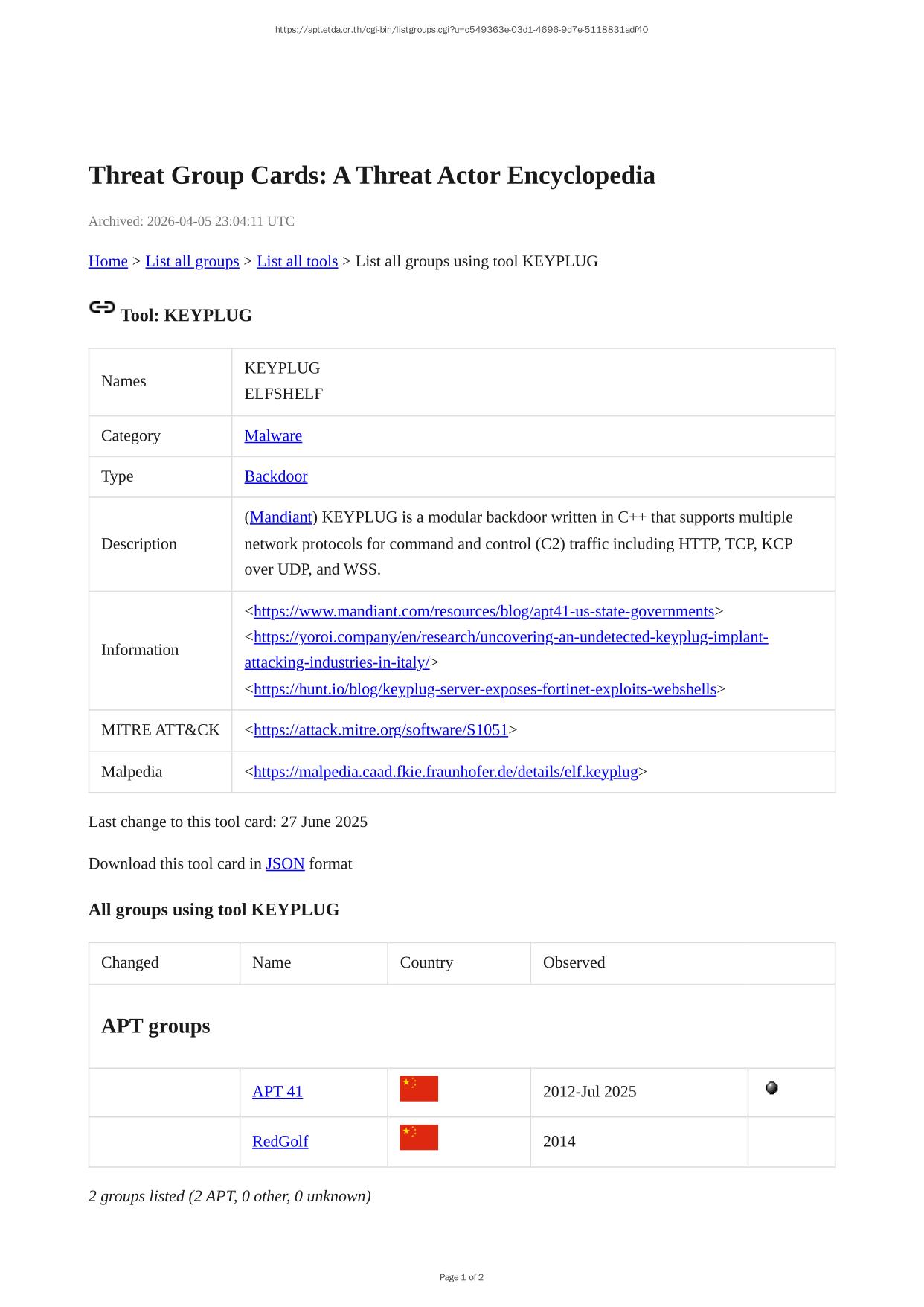Click the permalink chain icon beside Tool: KEYPLUG
The width and height of the screenshot is (924, 1307).
coord(102,307)
